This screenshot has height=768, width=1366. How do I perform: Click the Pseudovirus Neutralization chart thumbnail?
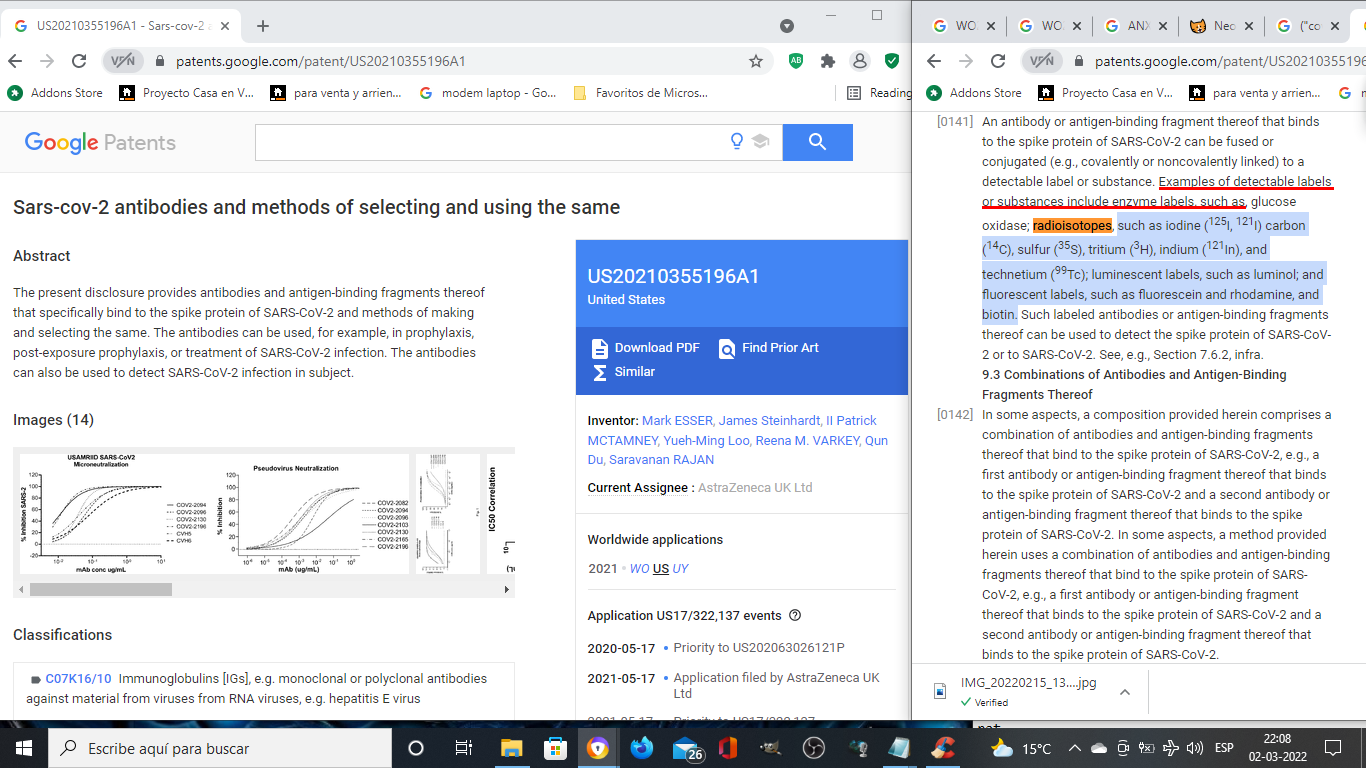(312, 514)
